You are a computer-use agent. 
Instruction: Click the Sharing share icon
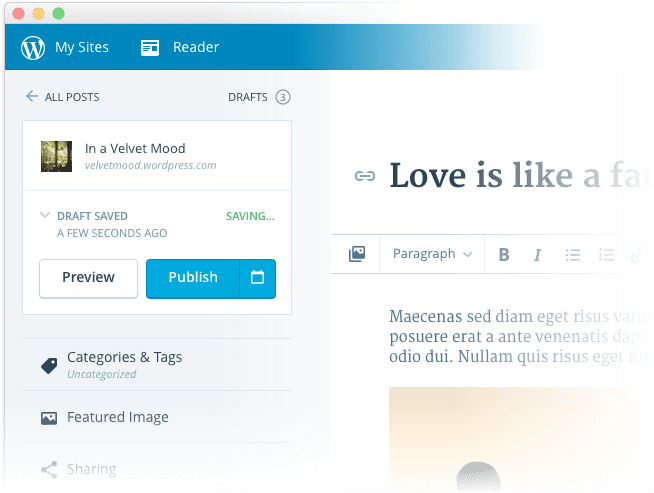(x=49, y=470)
